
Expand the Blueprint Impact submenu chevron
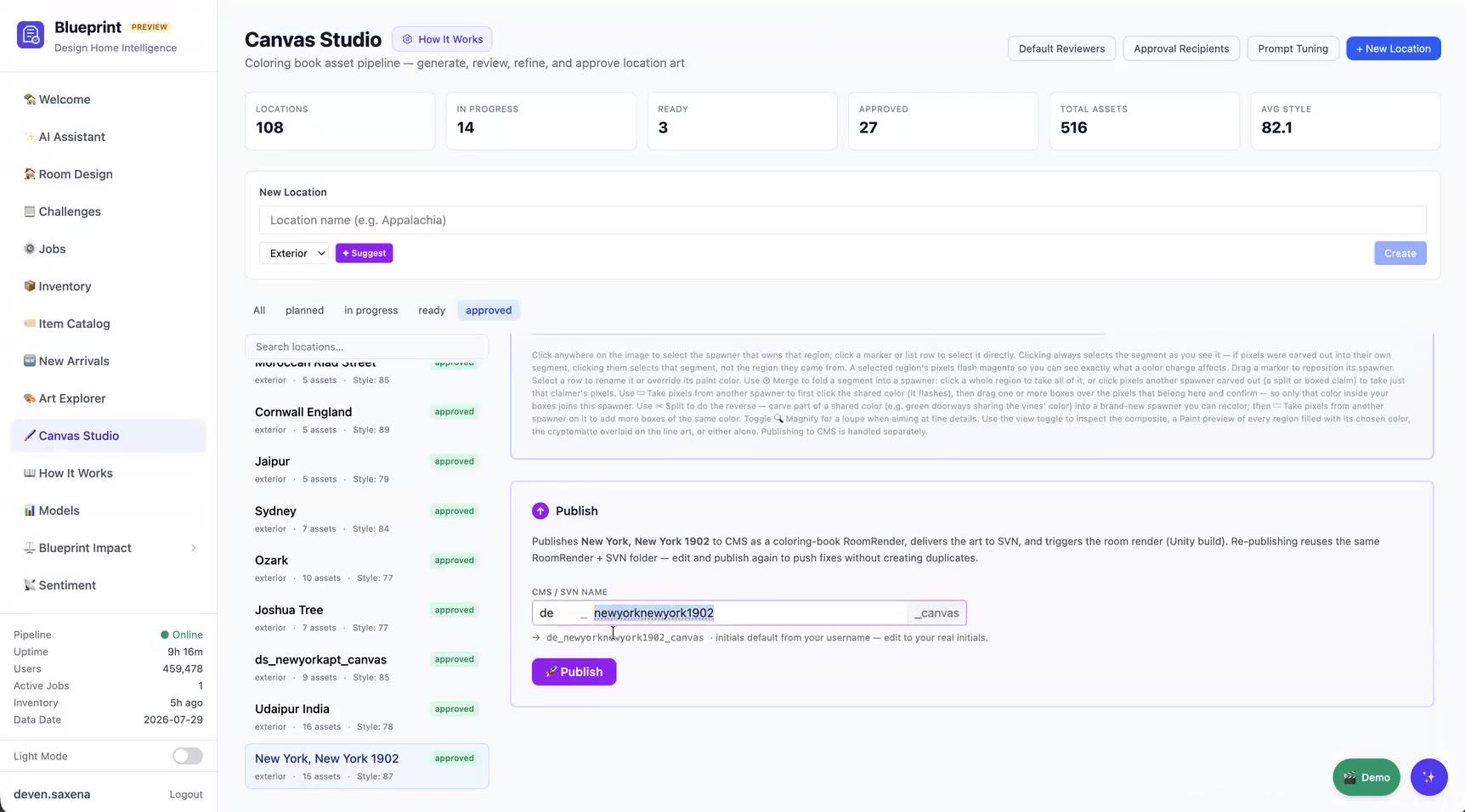coord(194,548)
